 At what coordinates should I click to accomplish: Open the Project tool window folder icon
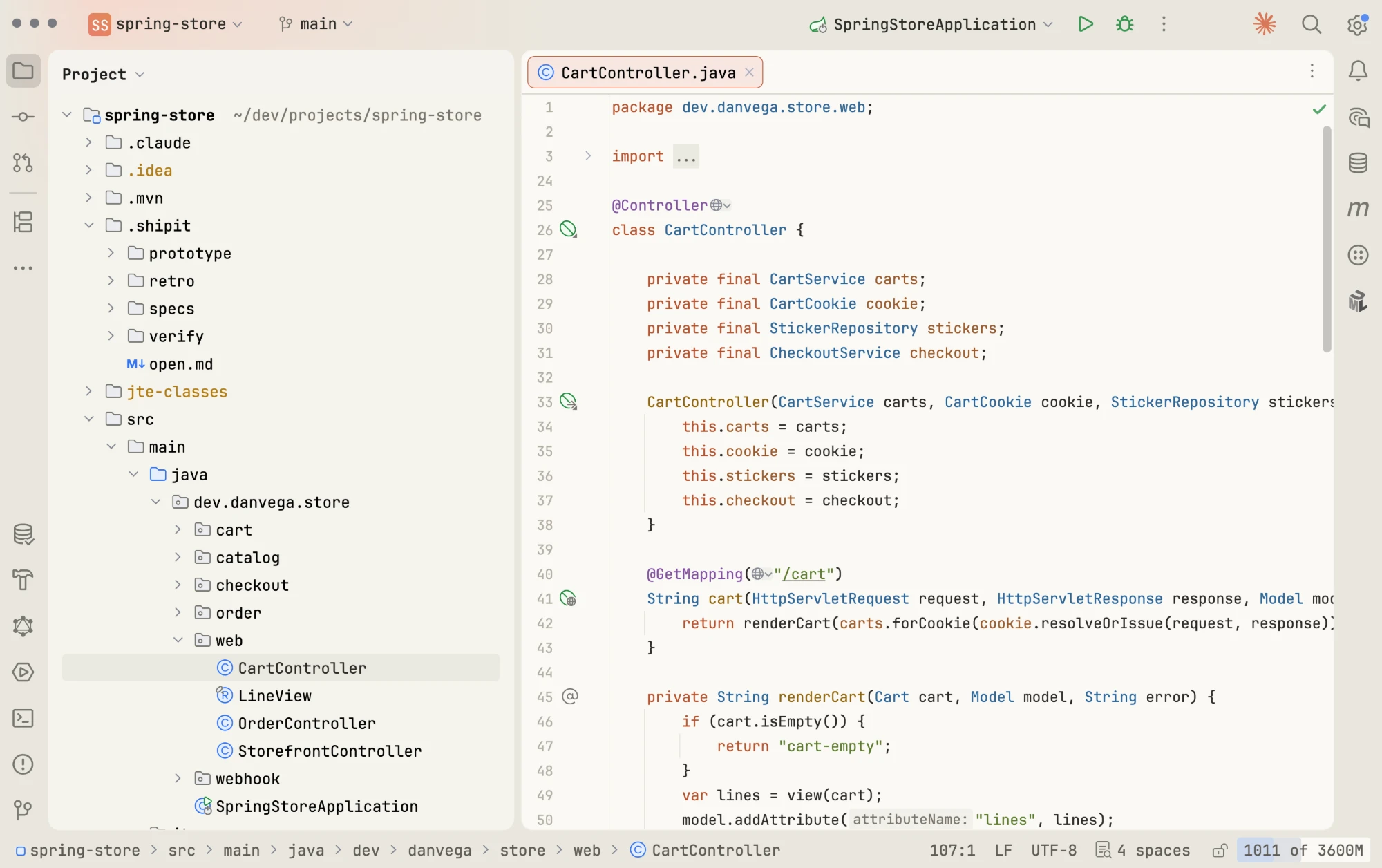(x=23, y=71)
